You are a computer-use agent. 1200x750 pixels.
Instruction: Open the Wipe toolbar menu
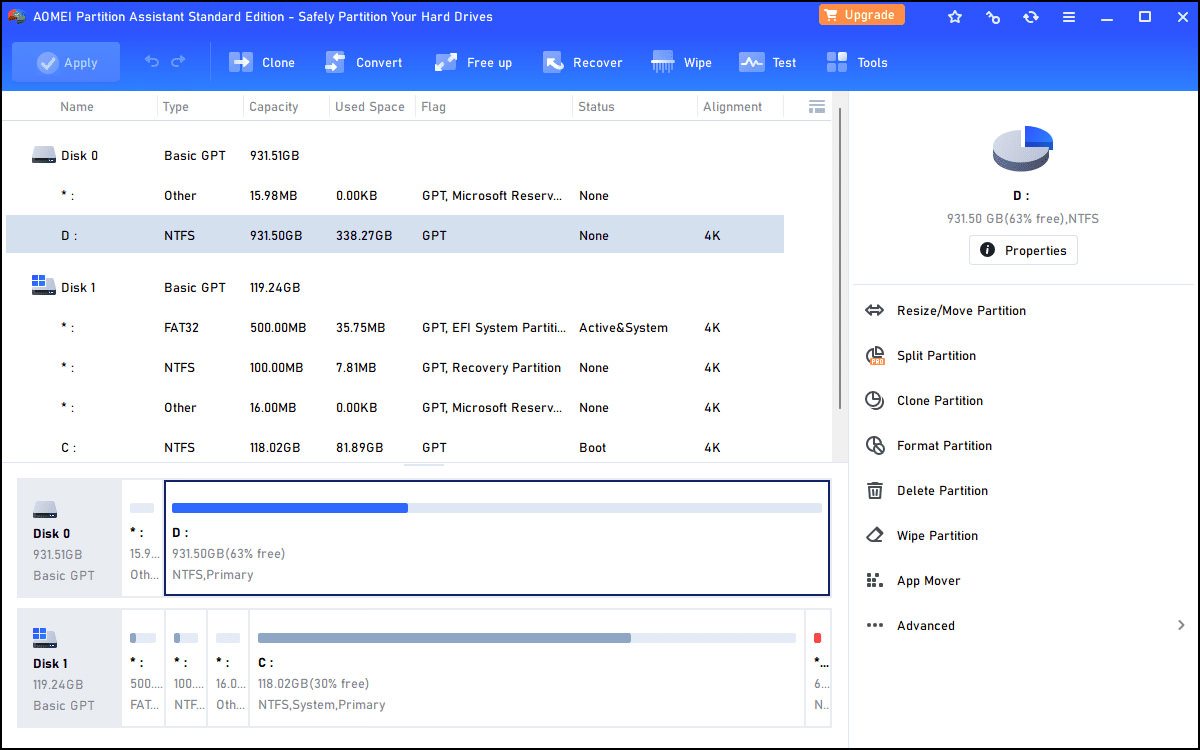point(681,62)
